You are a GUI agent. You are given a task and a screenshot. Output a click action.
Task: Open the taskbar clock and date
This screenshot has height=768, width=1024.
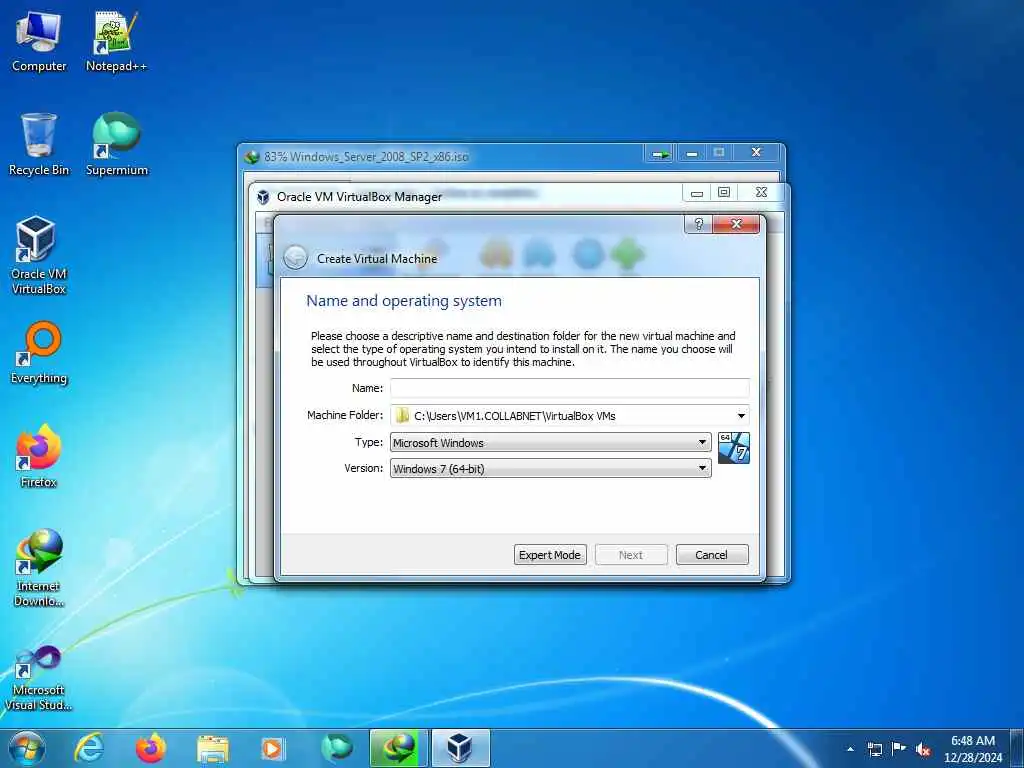pyautogui.click(x=973, y=749)
